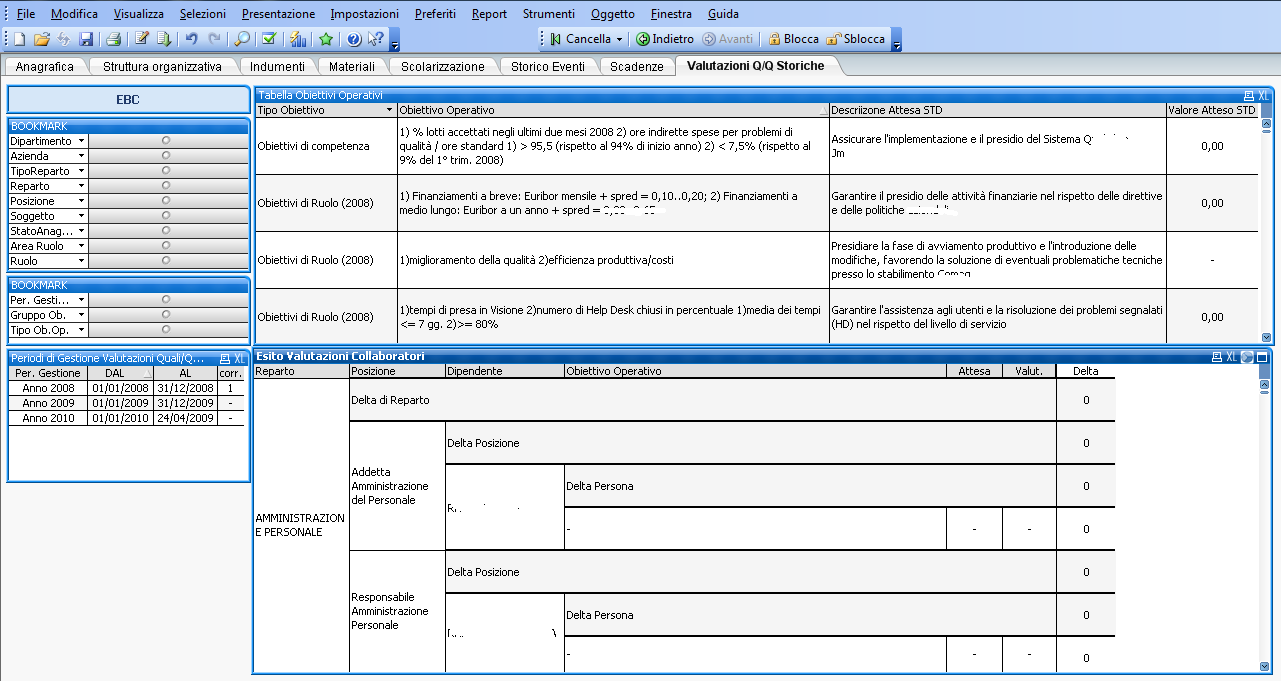Image resolution: width=1281 pixels, height=681 pixels.
Task: Undo the last layout change
Action: click(191, 39)
